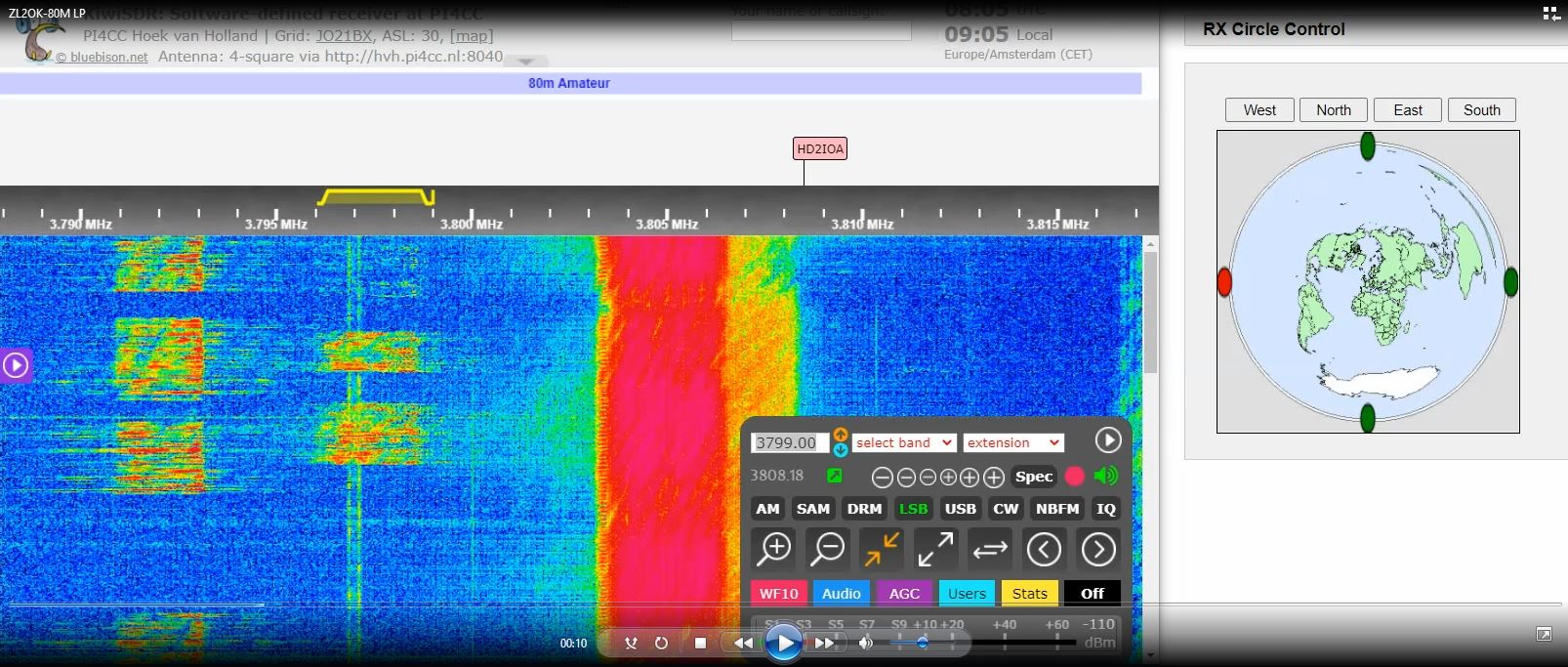Screen dimensions: 1568x667
Task: Open the Stats tab
Action: [x=1030, y=593]
